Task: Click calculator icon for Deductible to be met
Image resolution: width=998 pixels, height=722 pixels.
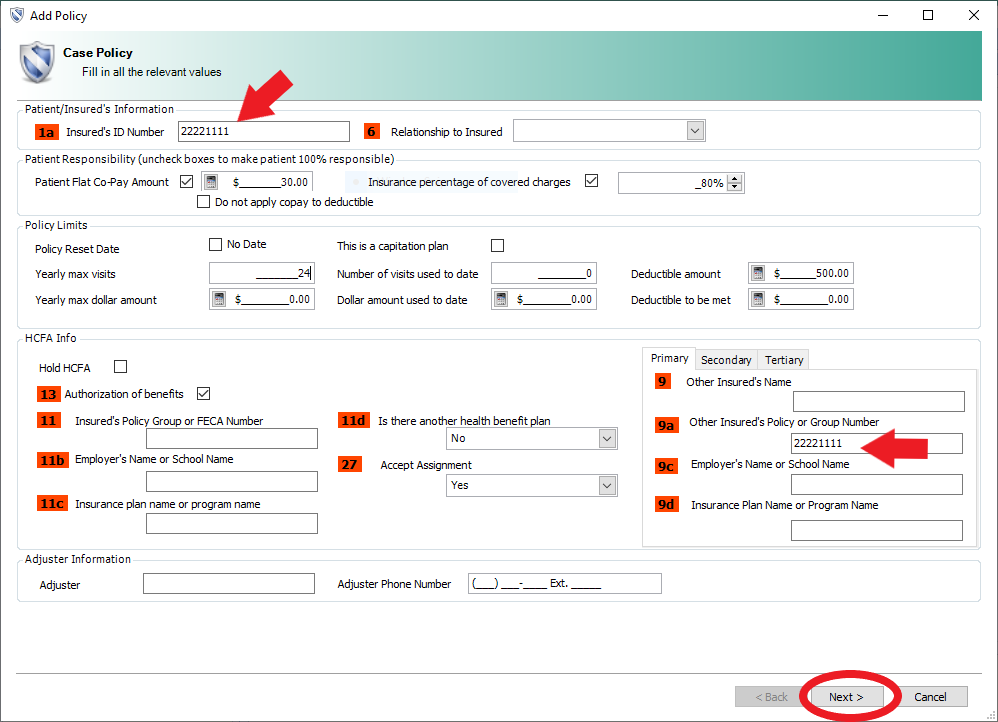Action: coord(757,299)
